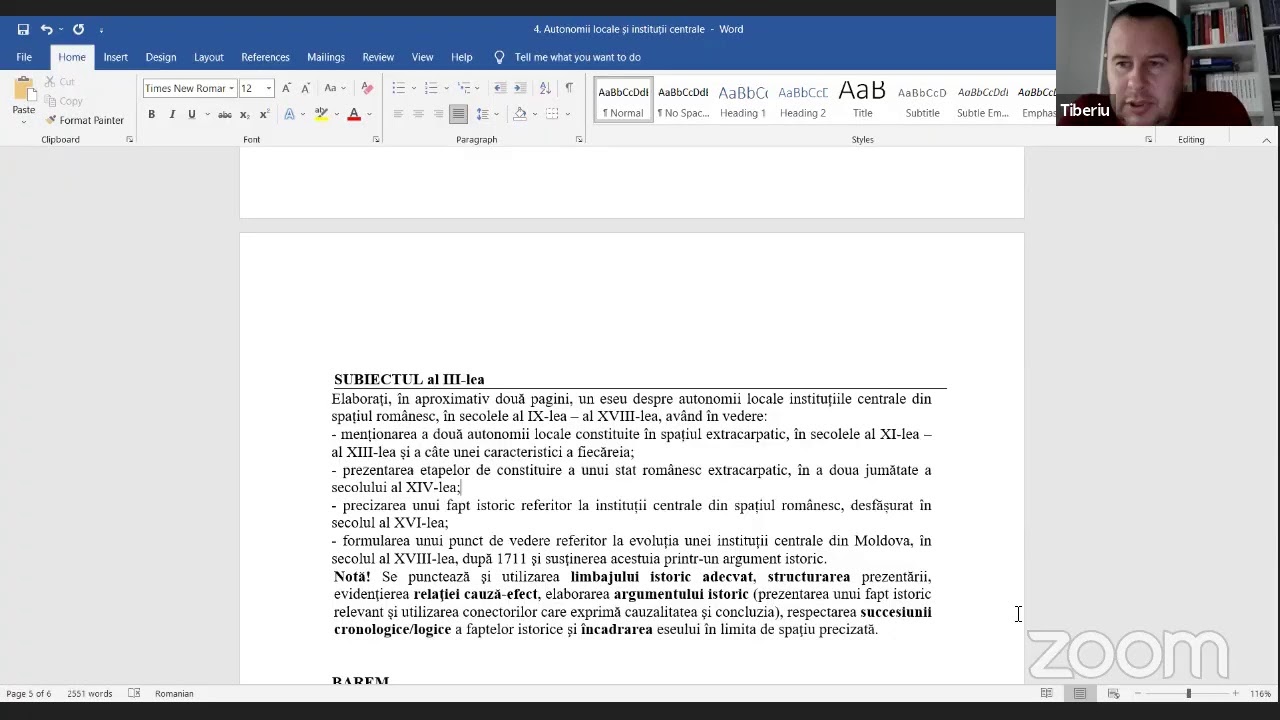1280x720 pixels.
Task: Apply the Subtitle style
Action: tap(922, 99)
